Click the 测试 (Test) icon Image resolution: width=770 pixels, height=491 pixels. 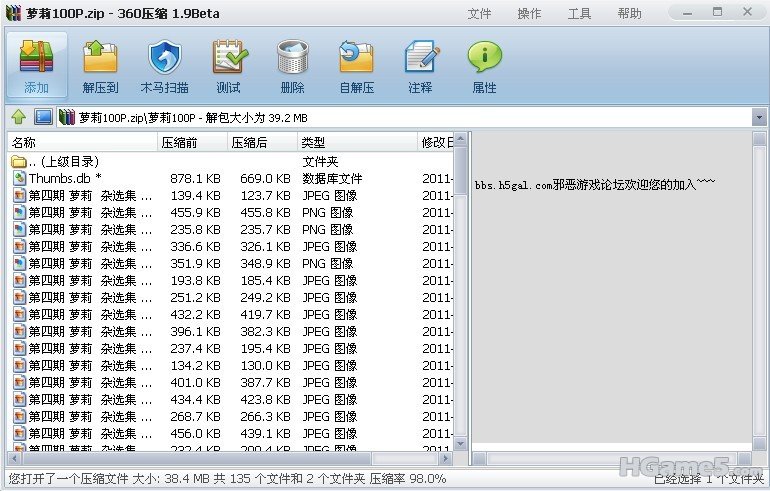coord(229,58)
